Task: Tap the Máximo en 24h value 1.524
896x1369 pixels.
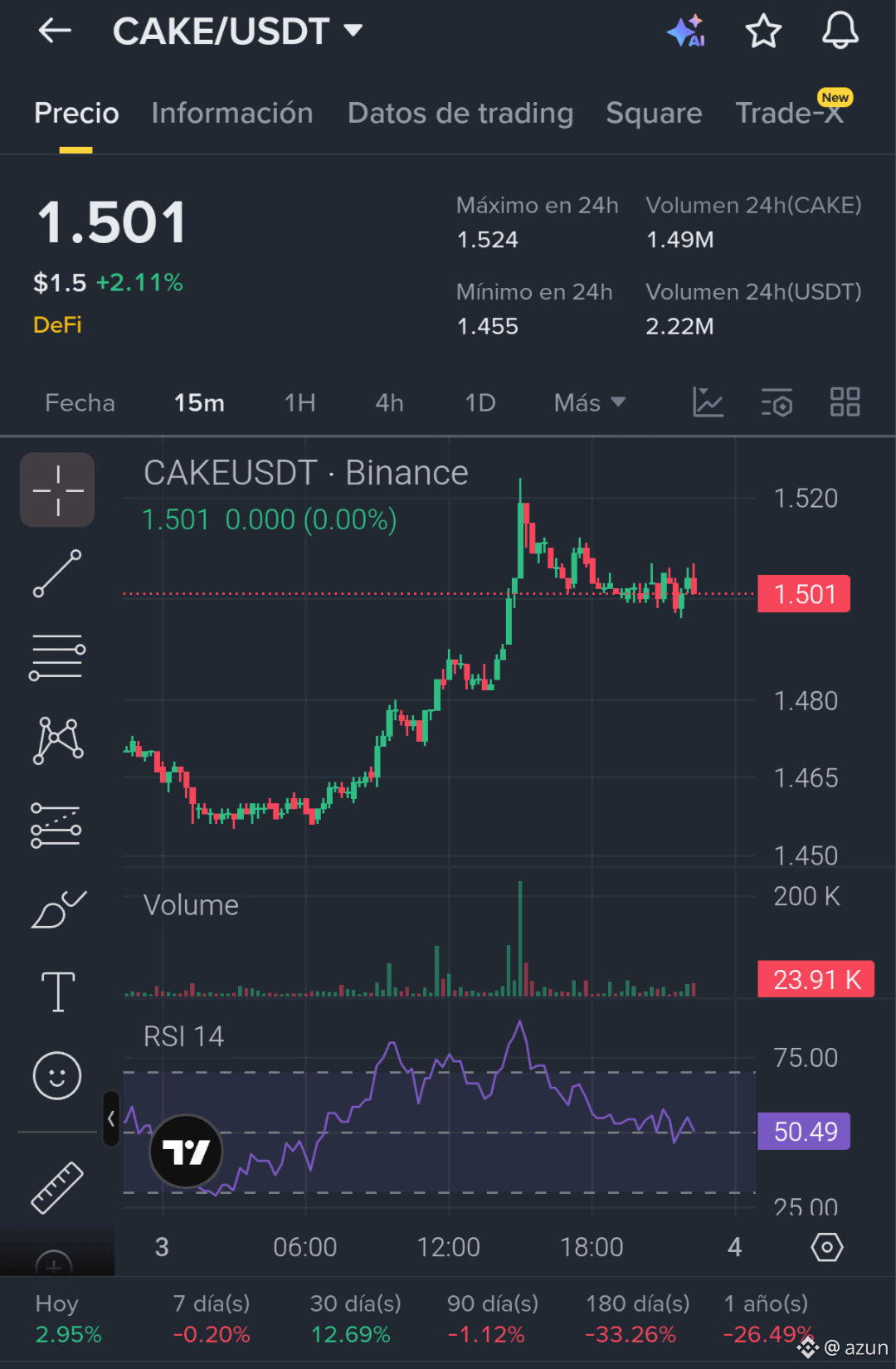Action: [488, 240]
